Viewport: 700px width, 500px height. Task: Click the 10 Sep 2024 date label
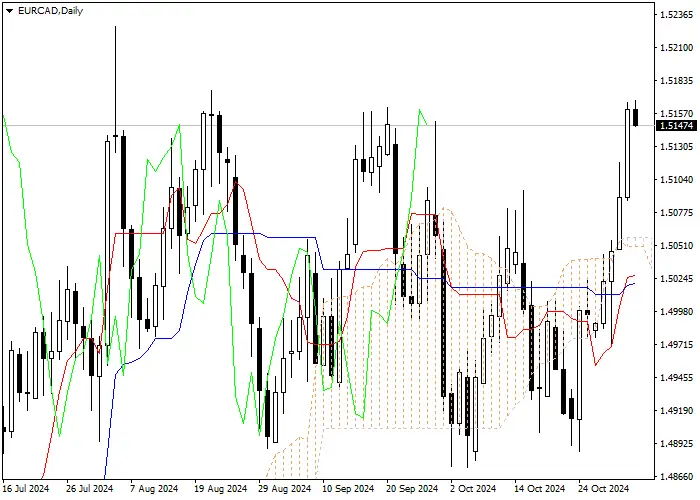point(348,489)
